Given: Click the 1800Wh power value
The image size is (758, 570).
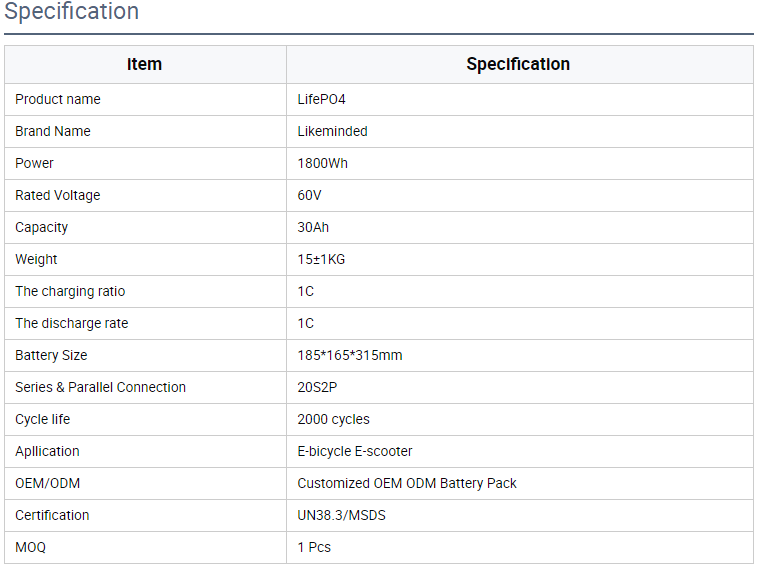Looking at the screenshot, I should [x=322, y=163].
